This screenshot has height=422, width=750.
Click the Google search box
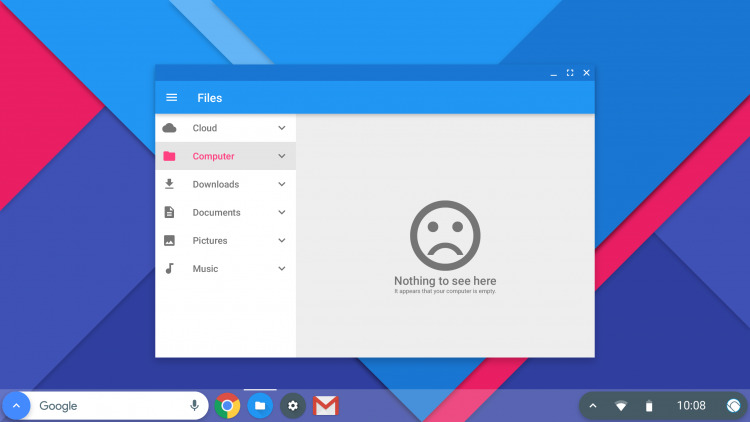click(x=112, y=406)
